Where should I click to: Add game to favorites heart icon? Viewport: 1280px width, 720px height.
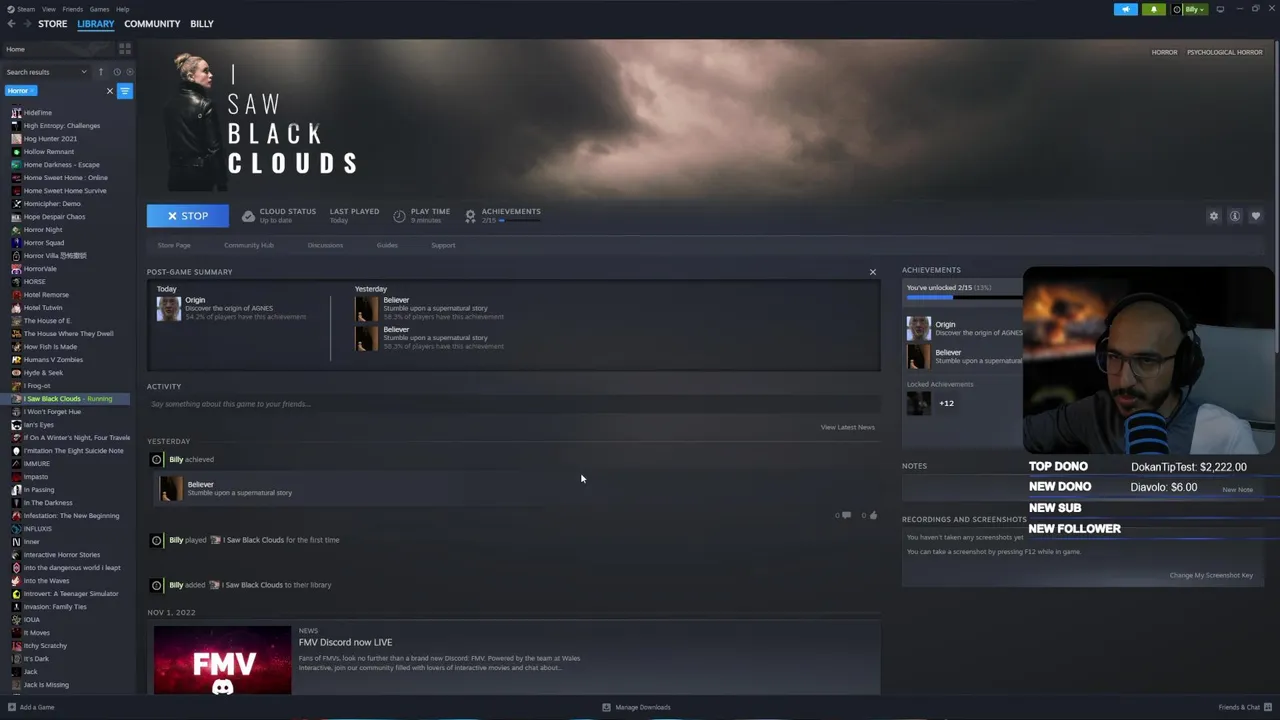coord(1256,216)
